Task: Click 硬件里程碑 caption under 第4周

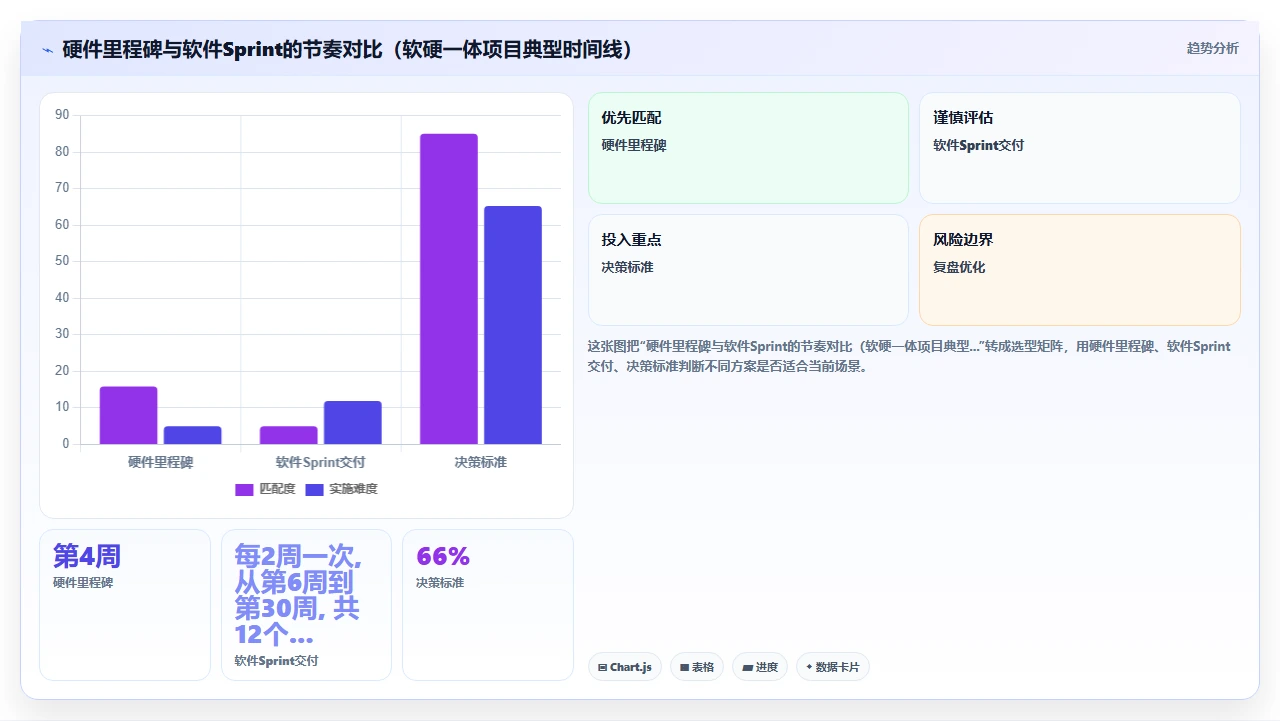Action: [83, 582]
